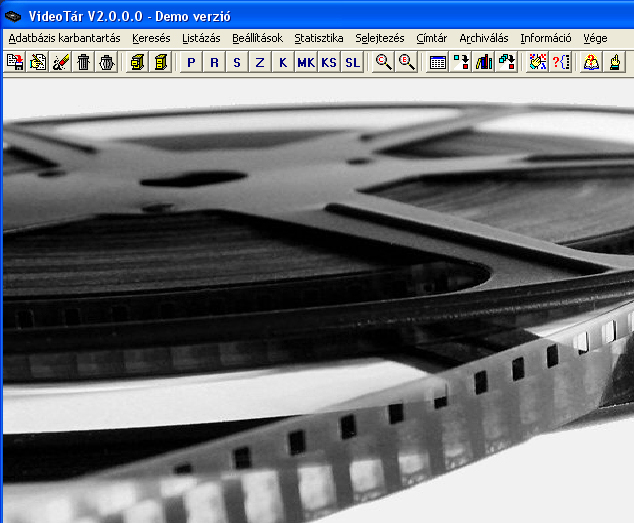Screen dimensions: 634x523
Task: Open the Keresés menu
Action: coord(151,38)
